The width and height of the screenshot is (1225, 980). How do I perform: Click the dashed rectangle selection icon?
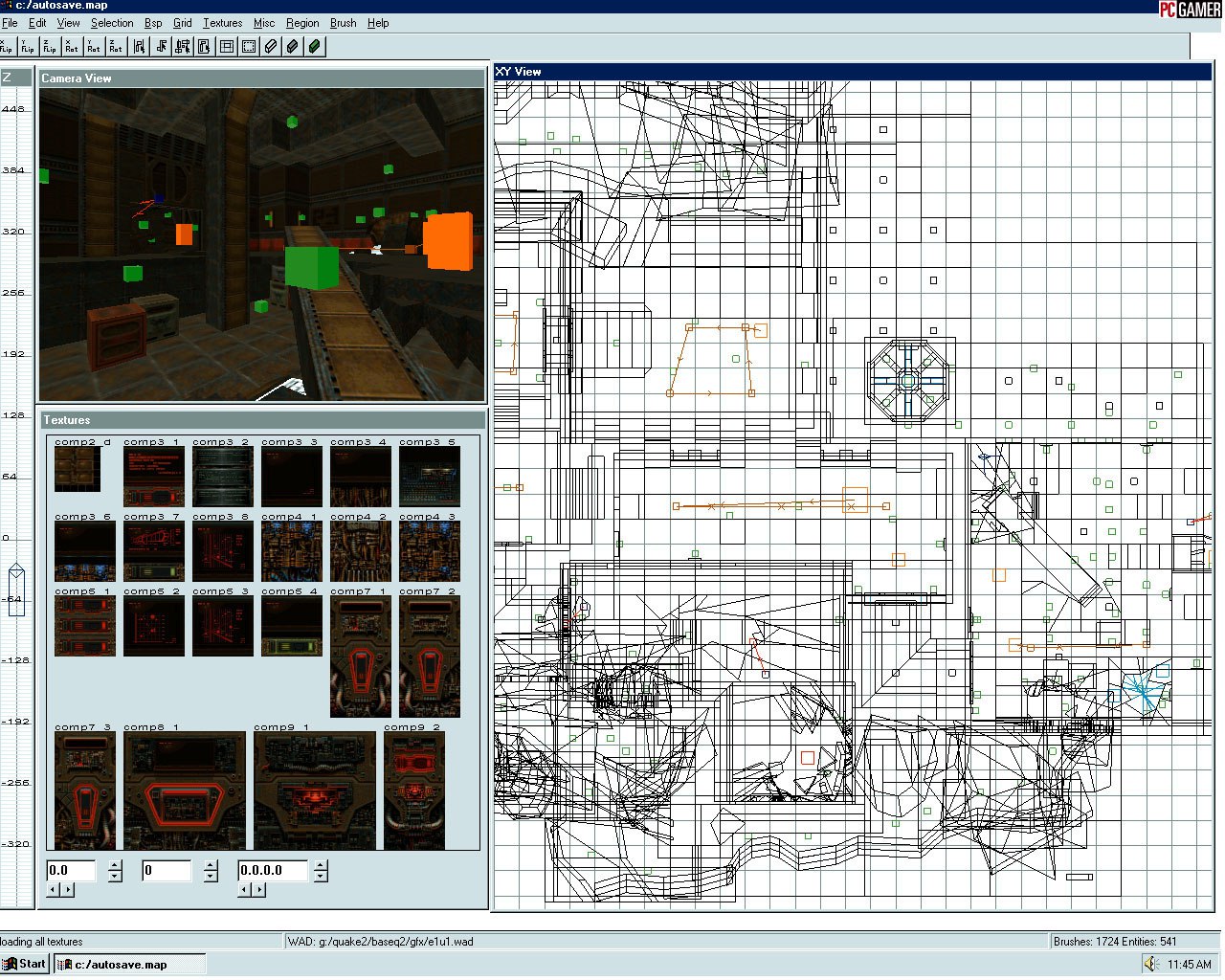pyautogui.click(x=249, y=46)
